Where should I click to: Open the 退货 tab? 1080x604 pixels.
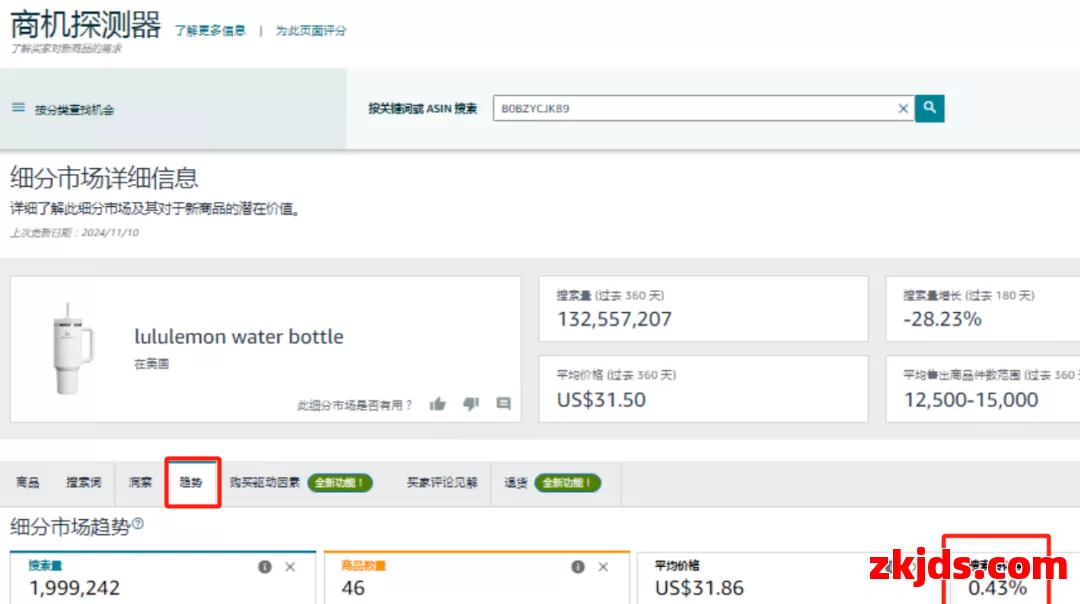(x=515, y=483)
